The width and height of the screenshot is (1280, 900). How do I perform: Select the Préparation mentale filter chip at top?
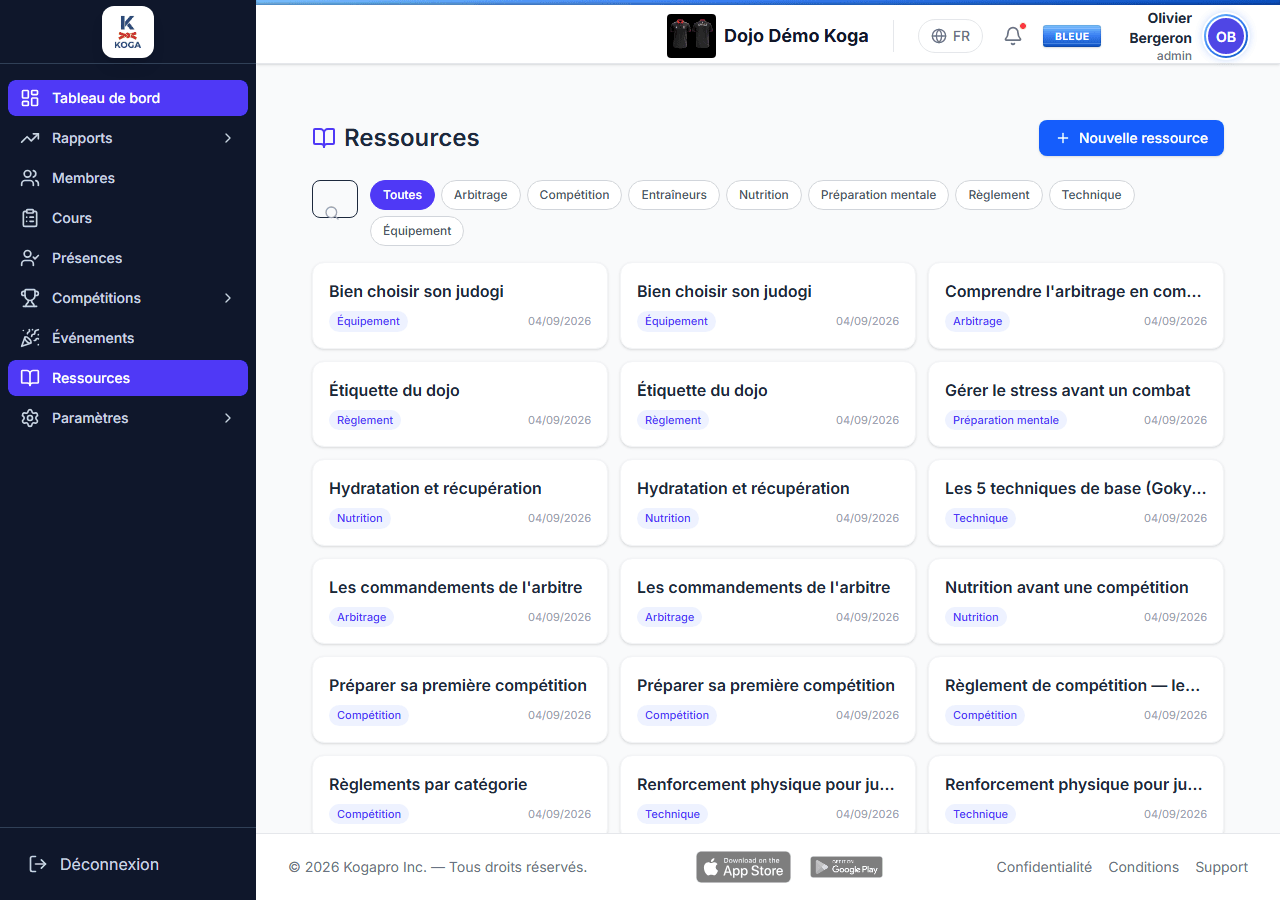878,195
